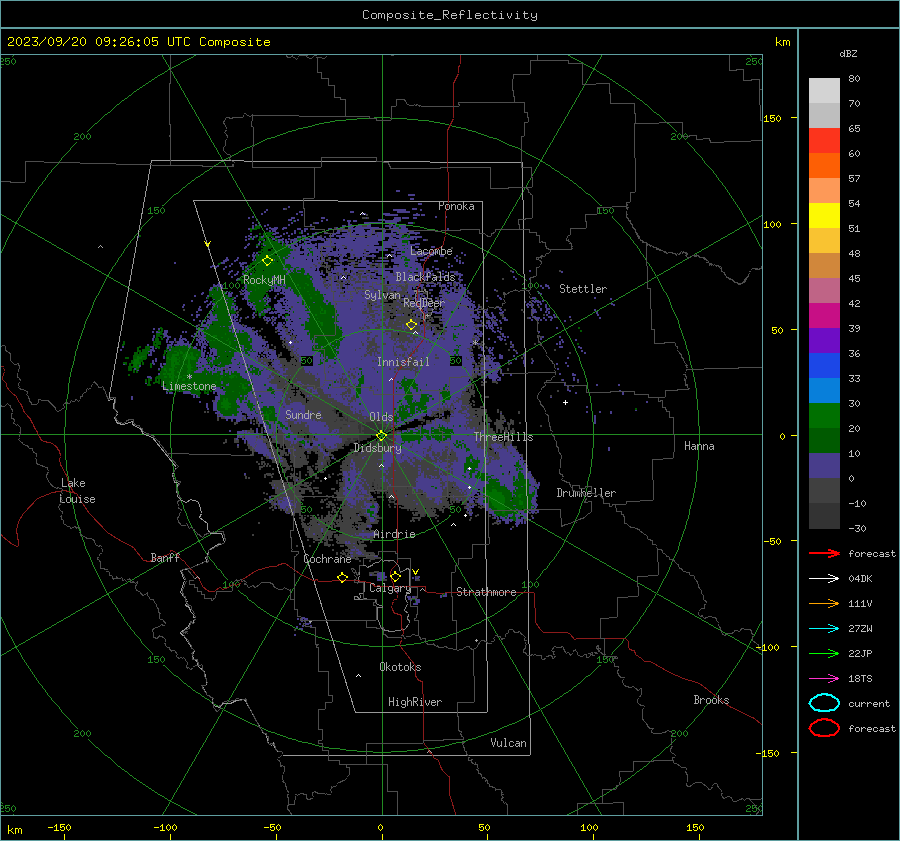900x841 pixels.
Task: Click the ThreeHills city label
Action: click(x=503, y=437)
